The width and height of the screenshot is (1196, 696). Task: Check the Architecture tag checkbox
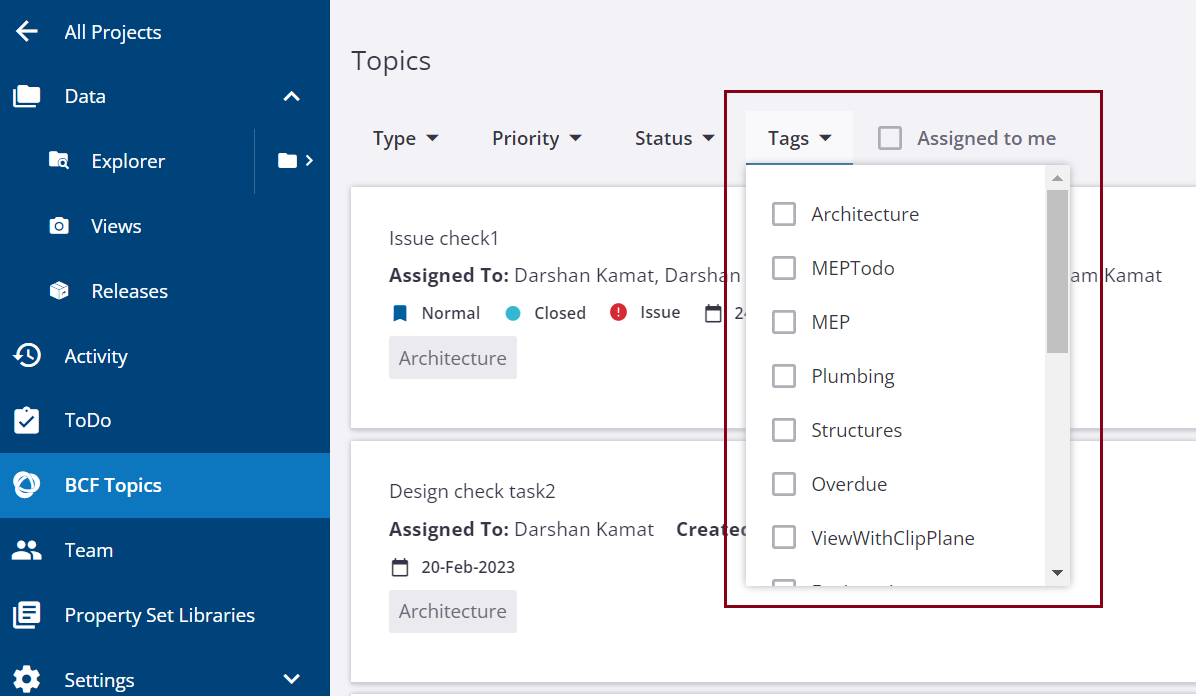(x=784, y=214)
